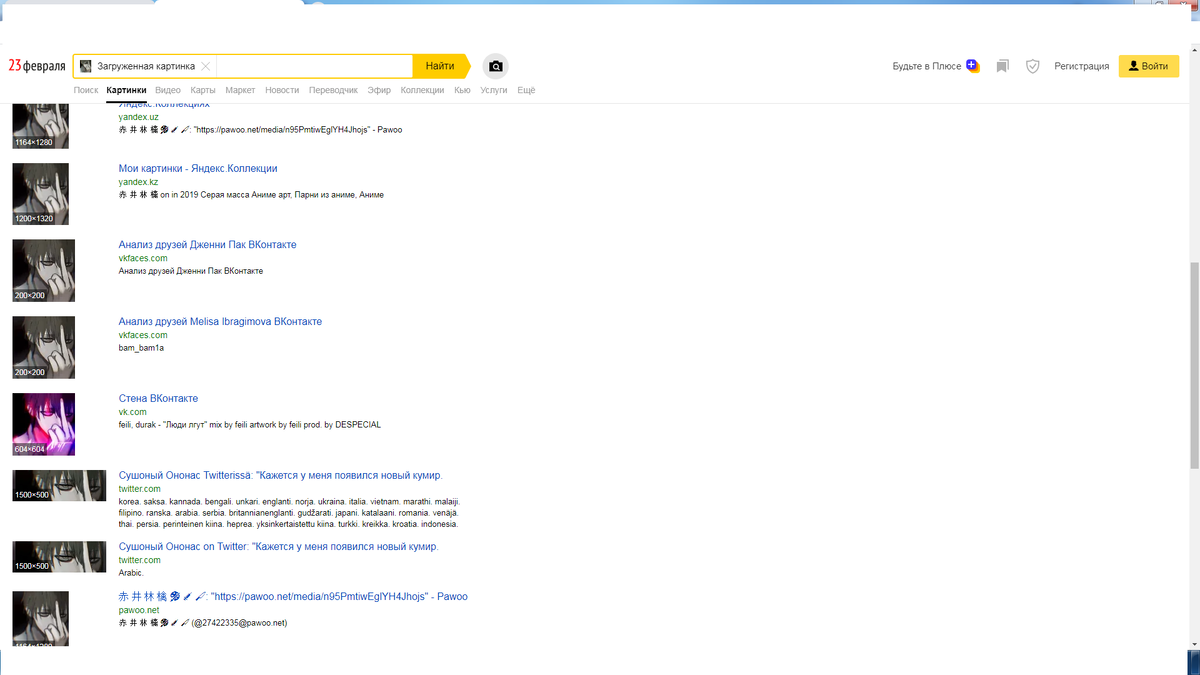Click the feili, durak - Люди лгут snippet

coord(249,425)
